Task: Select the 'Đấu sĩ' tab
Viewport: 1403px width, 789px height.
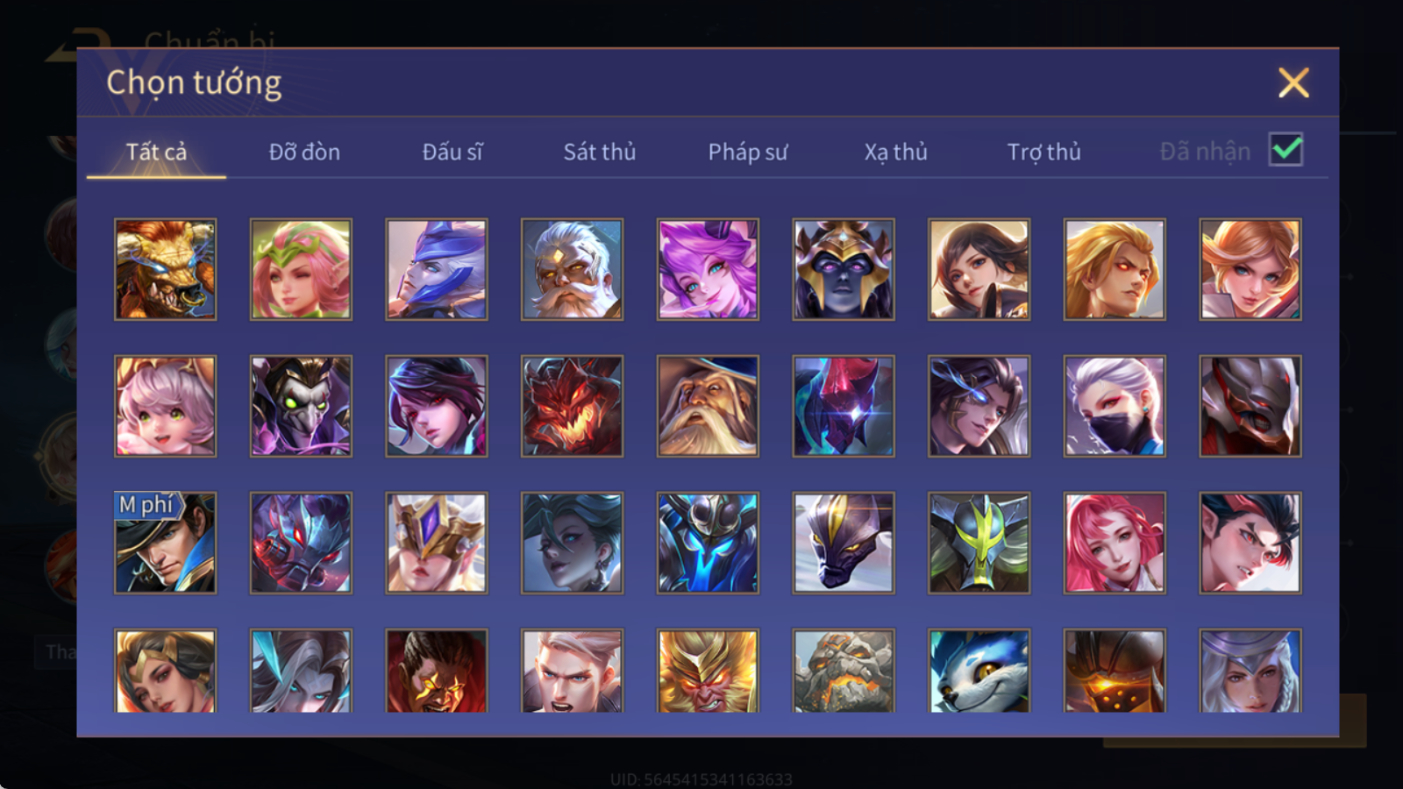Action: coord(452,152)
